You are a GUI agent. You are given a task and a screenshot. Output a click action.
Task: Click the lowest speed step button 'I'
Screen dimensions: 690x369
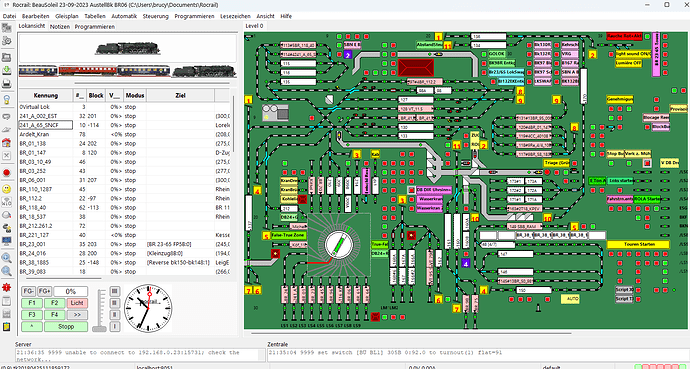tap(115, 327)
